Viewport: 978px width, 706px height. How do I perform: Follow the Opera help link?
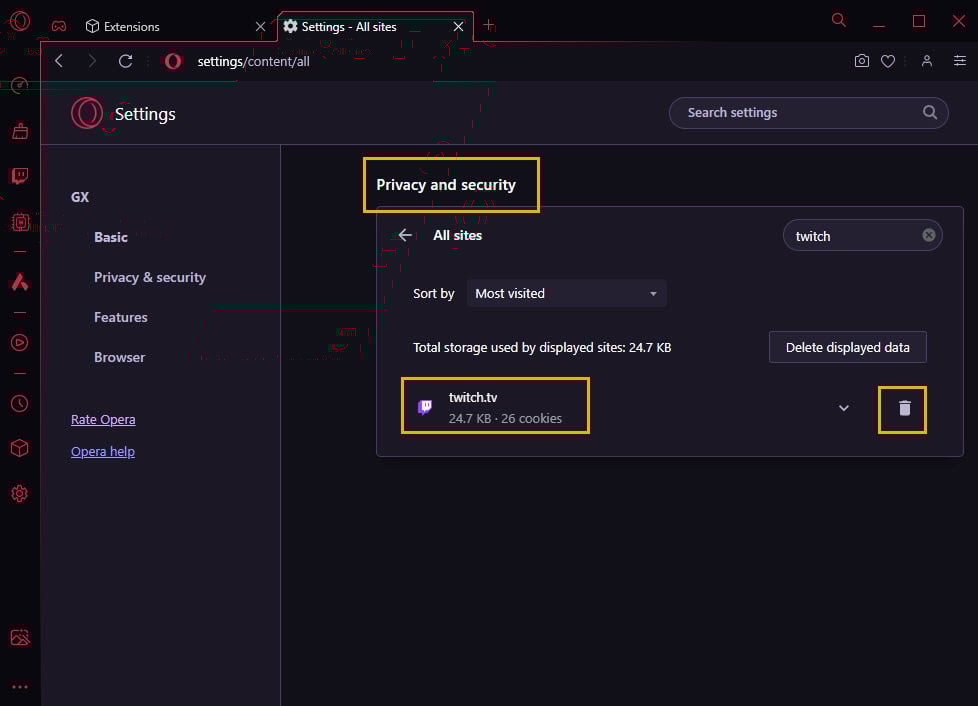103,451
